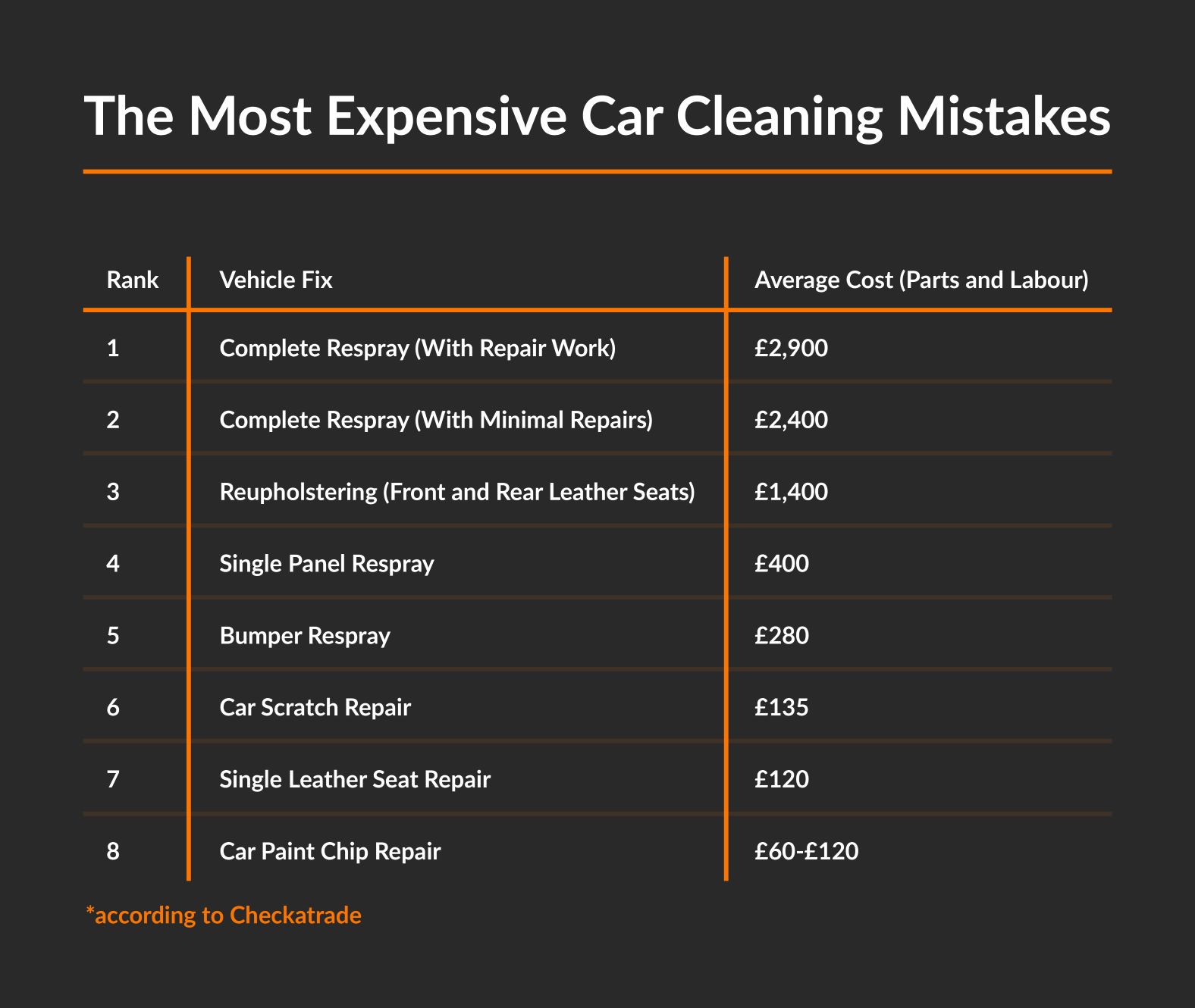Click the title "The Most Expensive Car Cleaning Mistakes"
Image resolution: width=1195 pixels, height=1008 pixels.
pyautogui.click(x=597, y=116)
